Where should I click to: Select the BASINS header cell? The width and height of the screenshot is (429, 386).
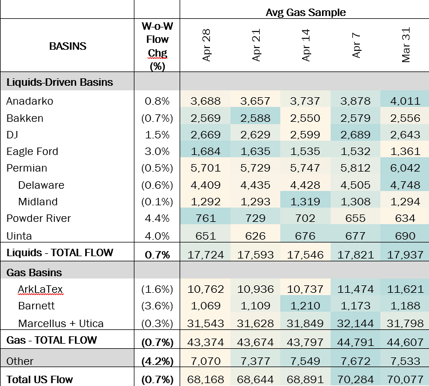point(68,46)
